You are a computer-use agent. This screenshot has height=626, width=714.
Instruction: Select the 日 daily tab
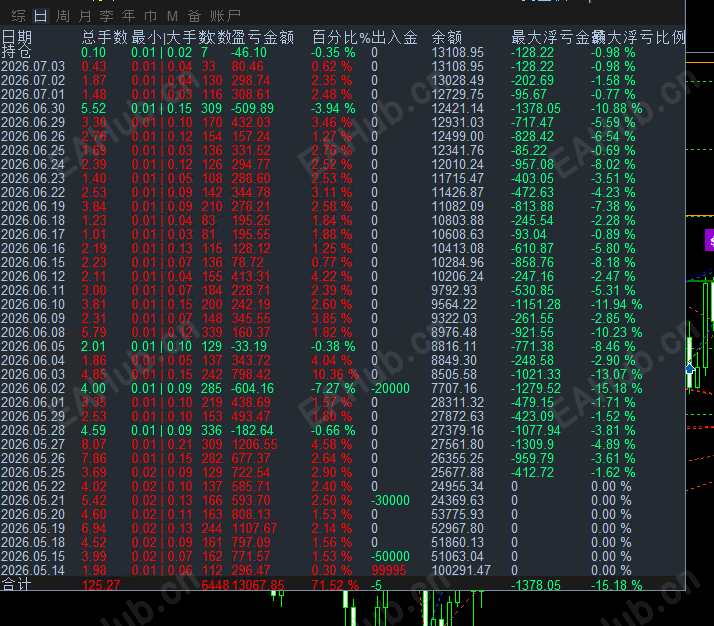(x=41, y=16)
